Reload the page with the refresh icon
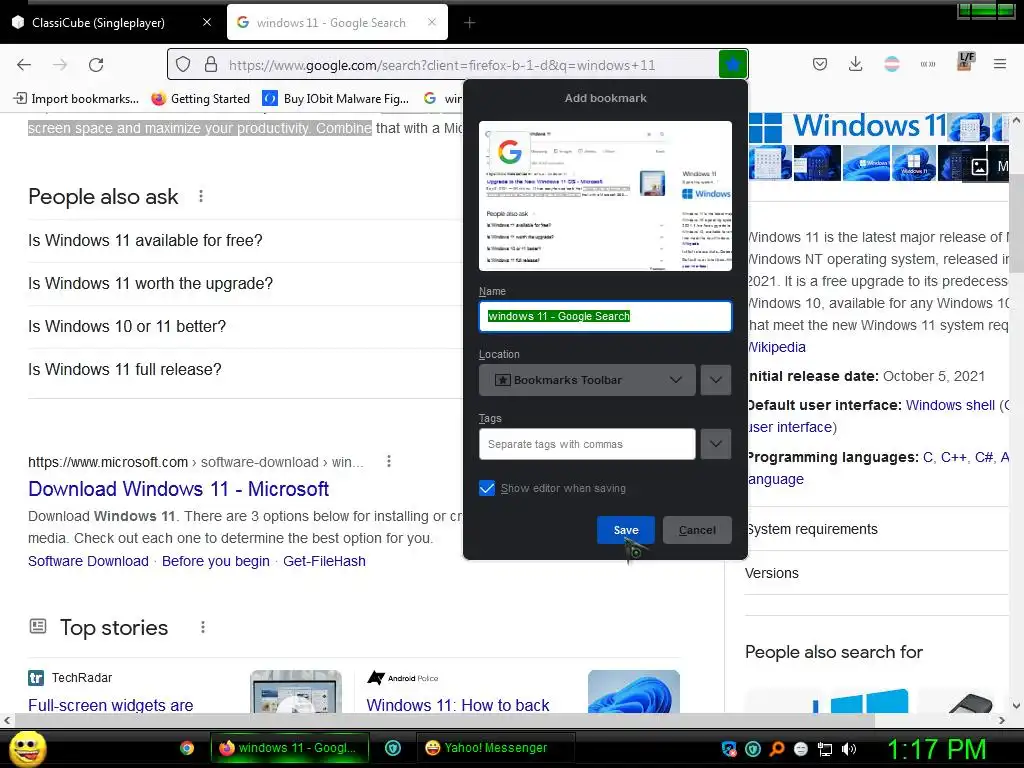 pos(96,65)
